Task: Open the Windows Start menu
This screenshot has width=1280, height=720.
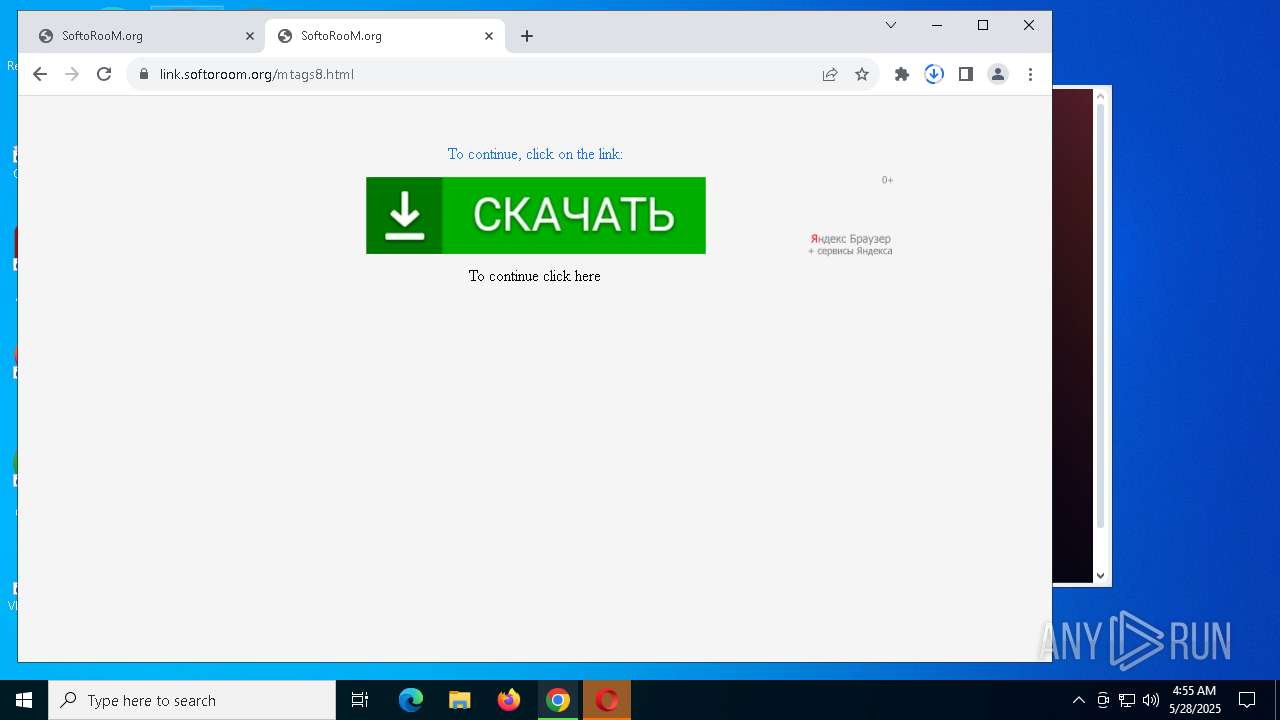Action: 24,700
